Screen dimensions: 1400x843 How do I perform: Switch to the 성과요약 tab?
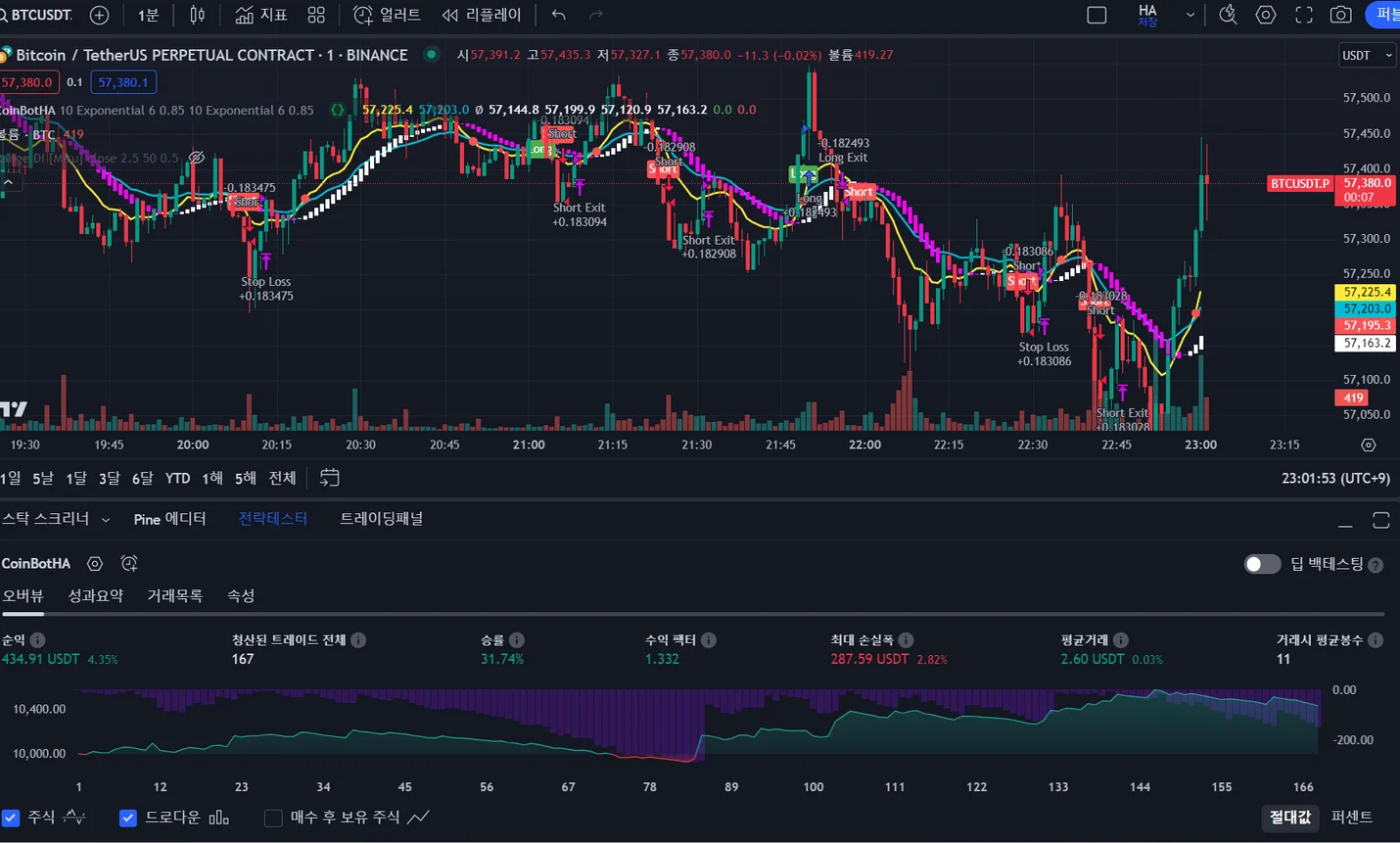coord(96,595)
